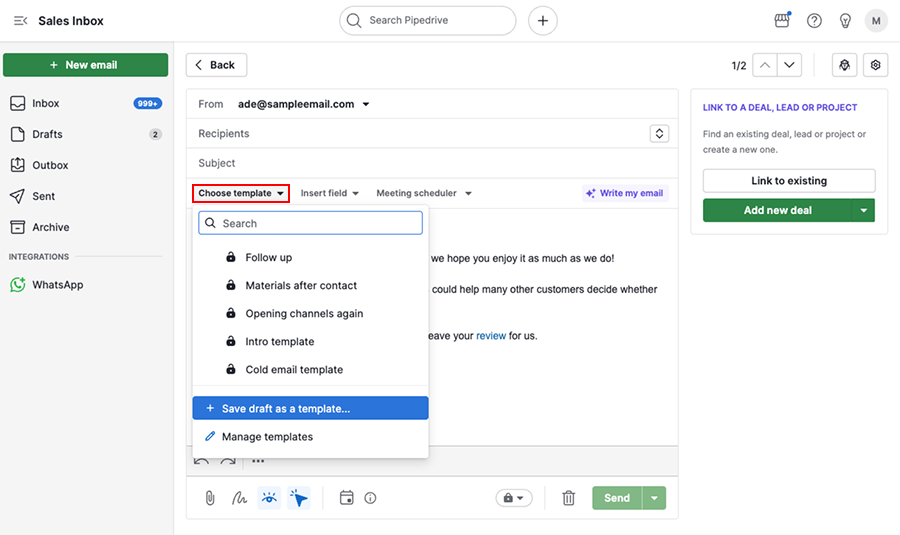
Task: Click the info circle icon
Action: (370, 498)
